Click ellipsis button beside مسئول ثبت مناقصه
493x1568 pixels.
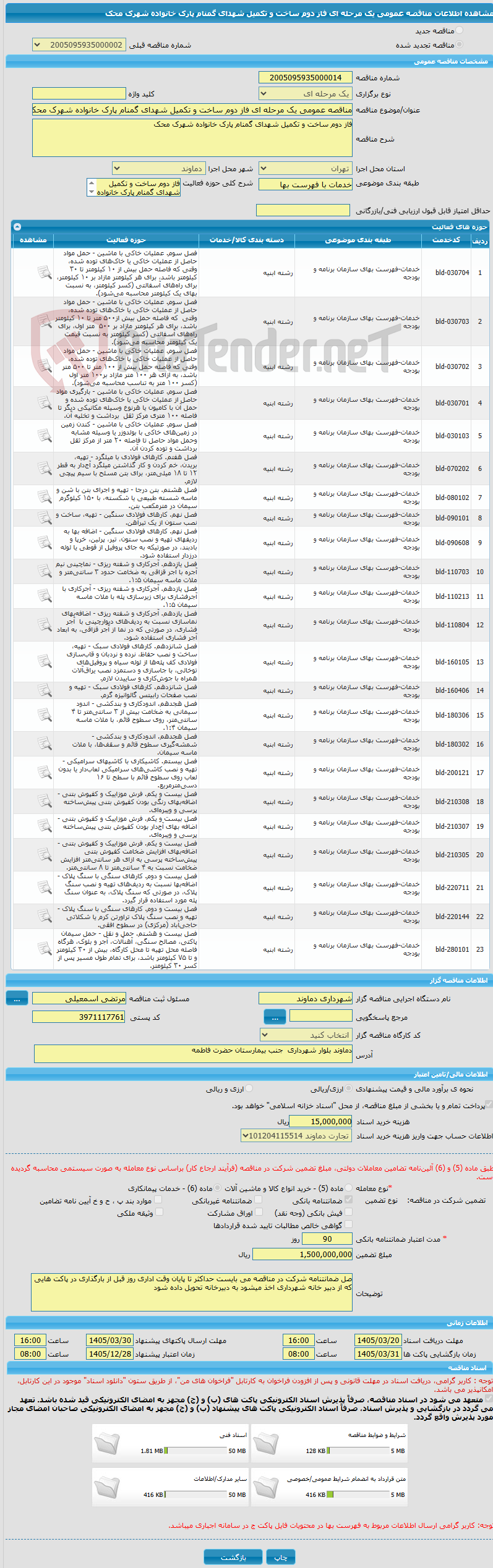[x=17, y=998]
